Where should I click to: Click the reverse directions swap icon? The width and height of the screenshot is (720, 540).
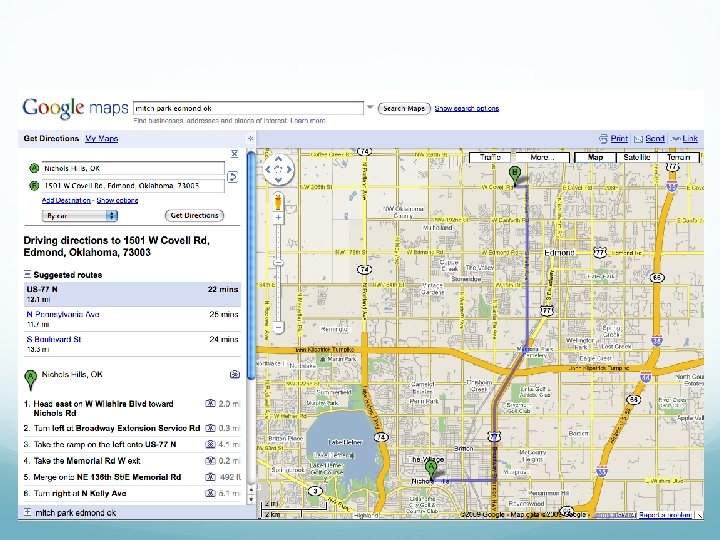tap(232, 177)
